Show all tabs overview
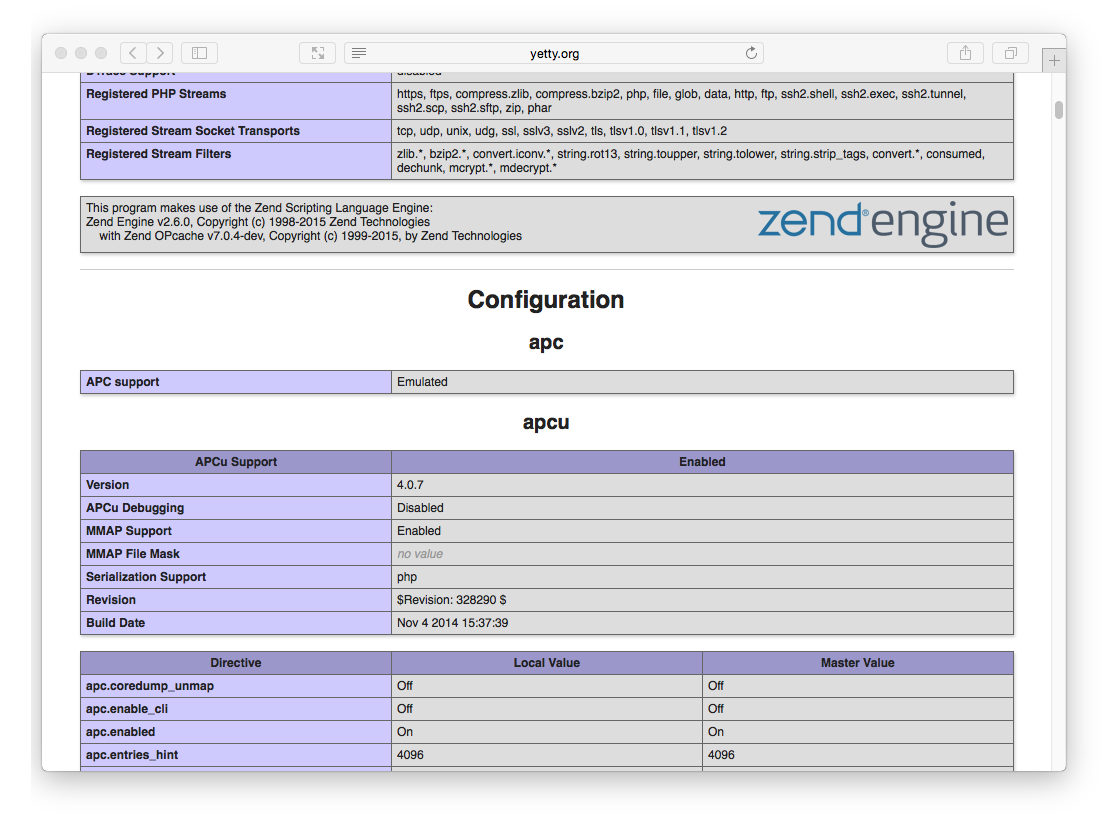 click(1010, 53)
